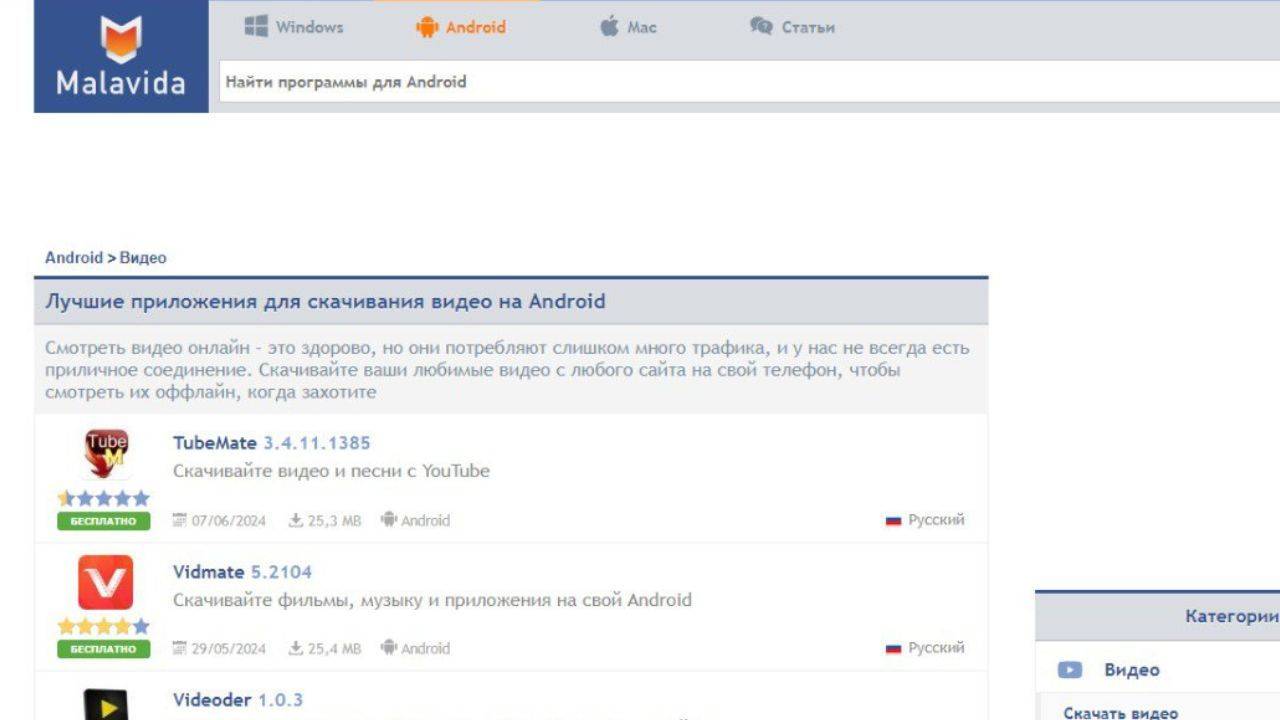Click the Windows logo icon
This screenshot has width=1280, height=720.
tap(256, 27)
